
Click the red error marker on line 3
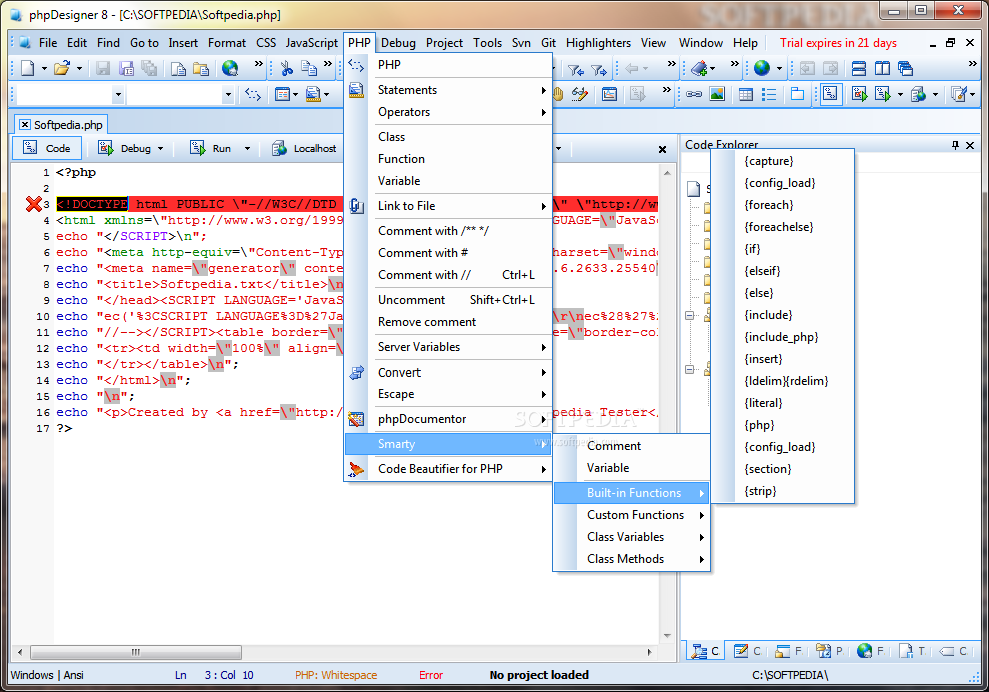tap(33, 204)
